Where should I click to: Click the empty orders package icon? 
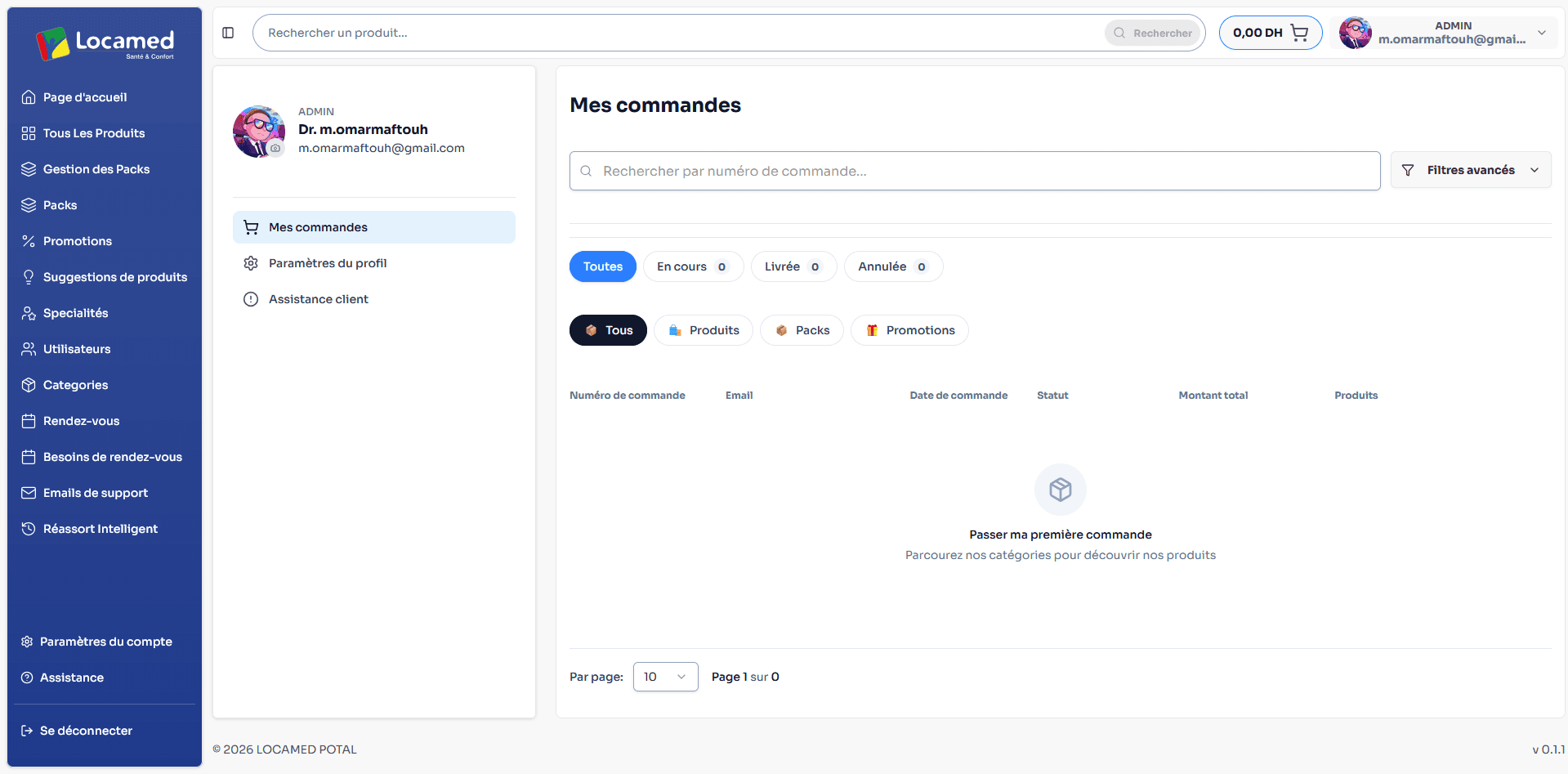pos(1060,490)
